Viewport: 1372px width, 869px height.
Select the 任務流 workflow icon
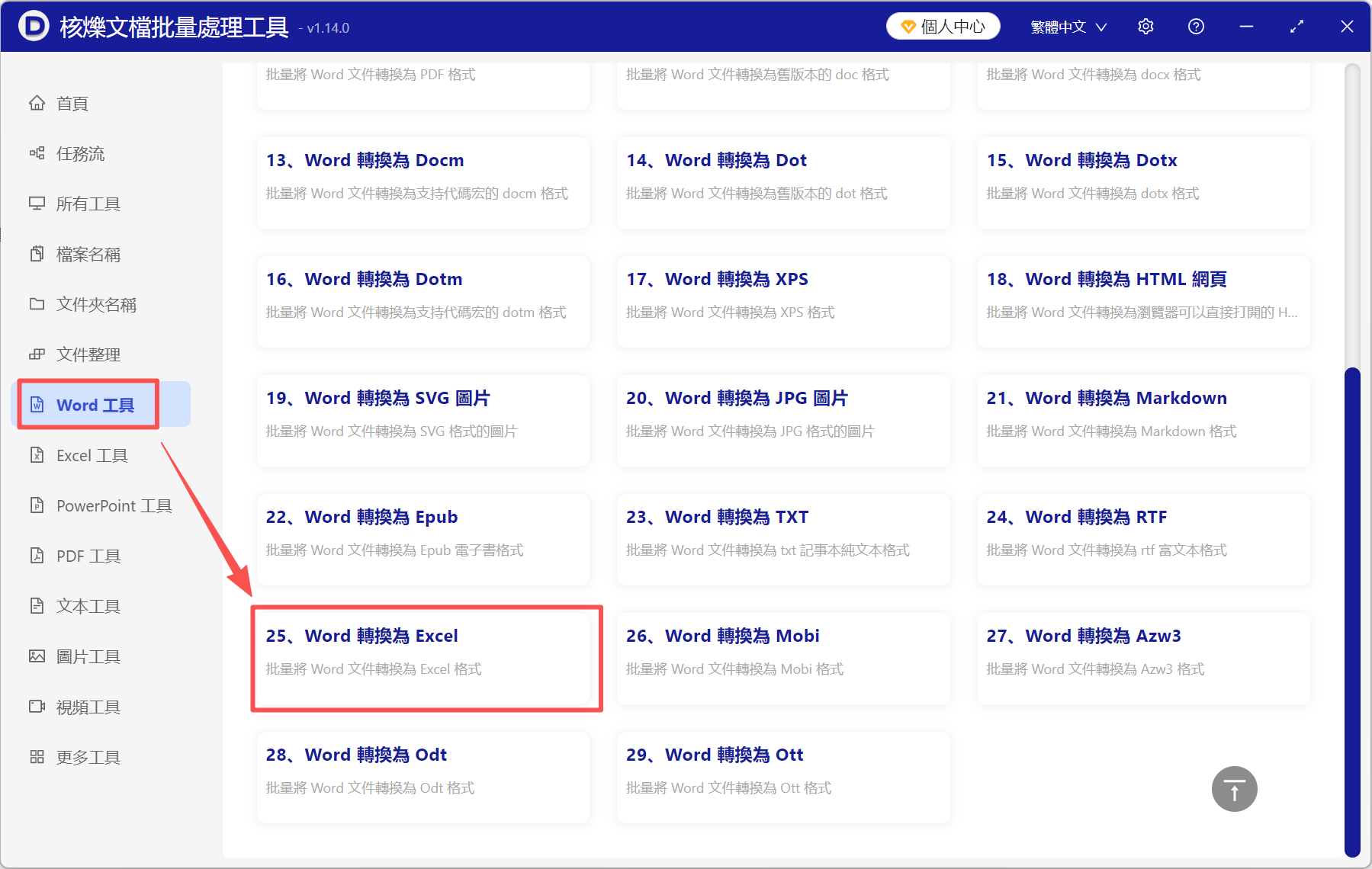click(37, 153)
